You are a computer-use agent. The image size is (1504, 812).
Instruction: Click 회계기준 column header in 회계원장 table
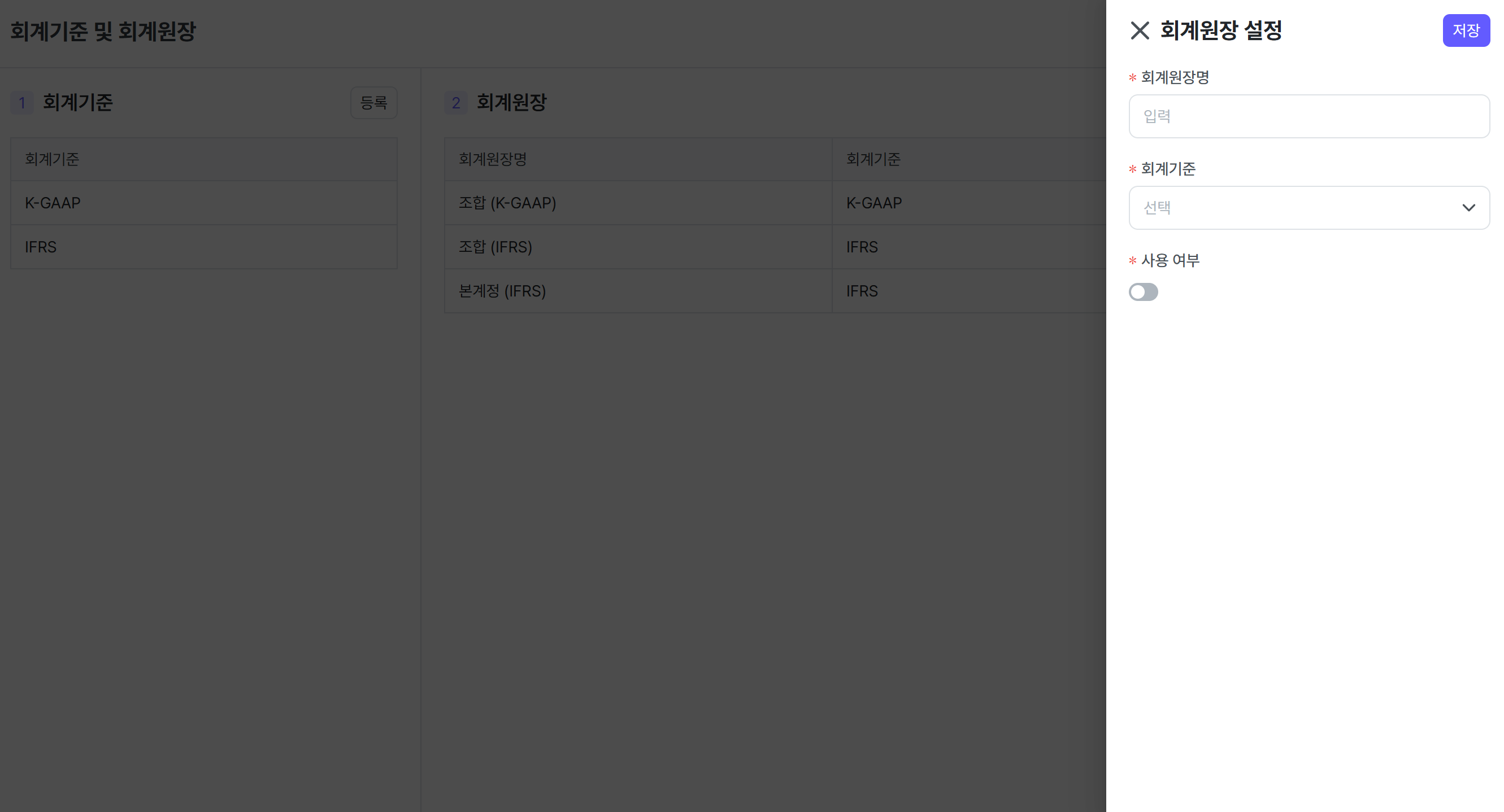[969, 159]
